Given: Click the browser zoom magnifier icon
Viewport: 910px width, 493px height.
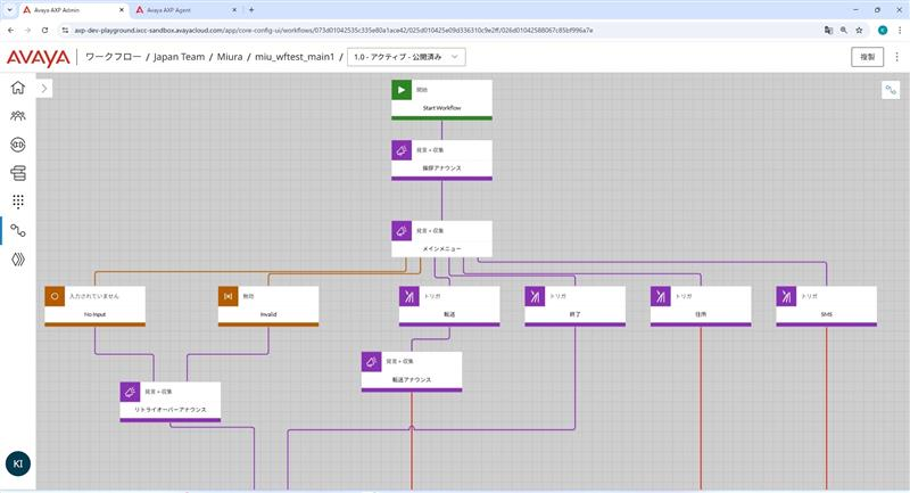Looking at the screenshot, I should (x=844, y=30).
